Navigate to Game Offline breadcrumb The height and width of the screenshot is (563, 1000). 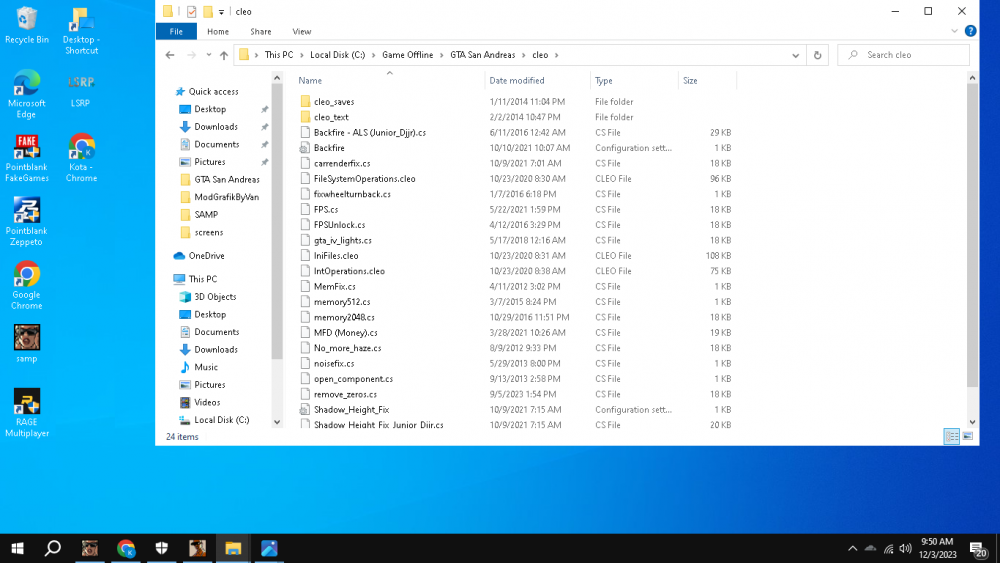click(x=408, y=55)
